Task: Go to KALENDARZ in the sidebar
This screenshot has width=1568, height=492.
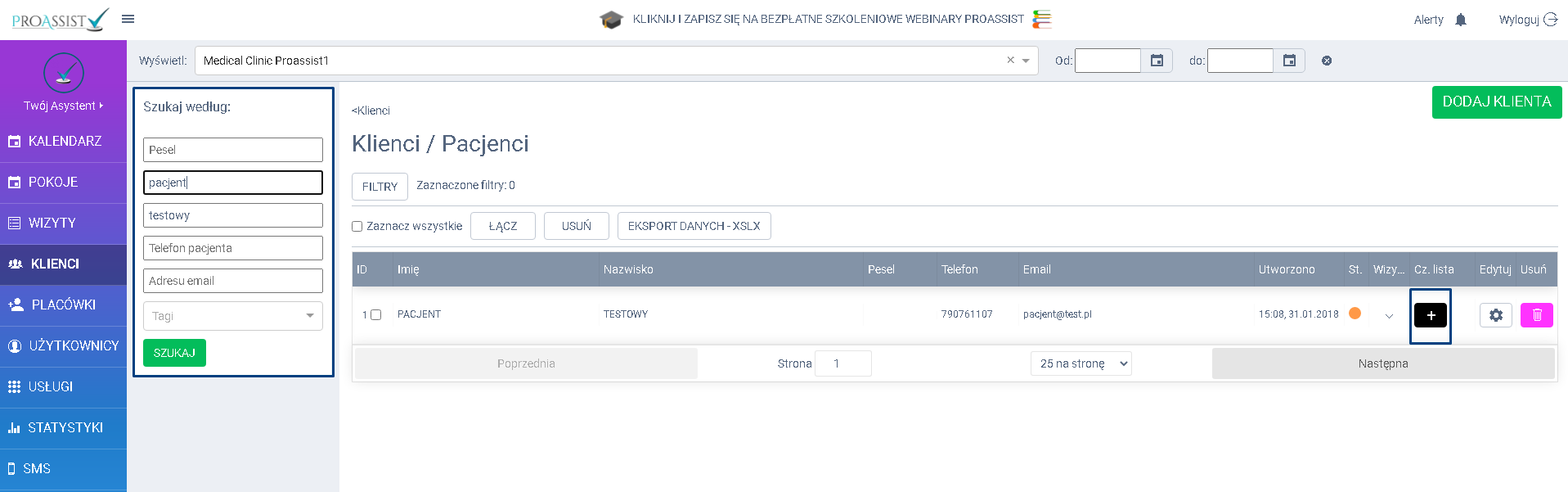Action: point(64,142)
